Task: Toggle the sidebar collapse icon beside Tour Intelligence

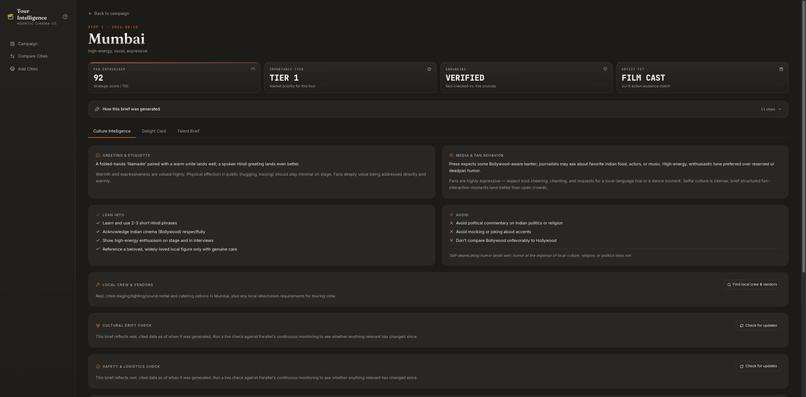Action: point(65,17)
